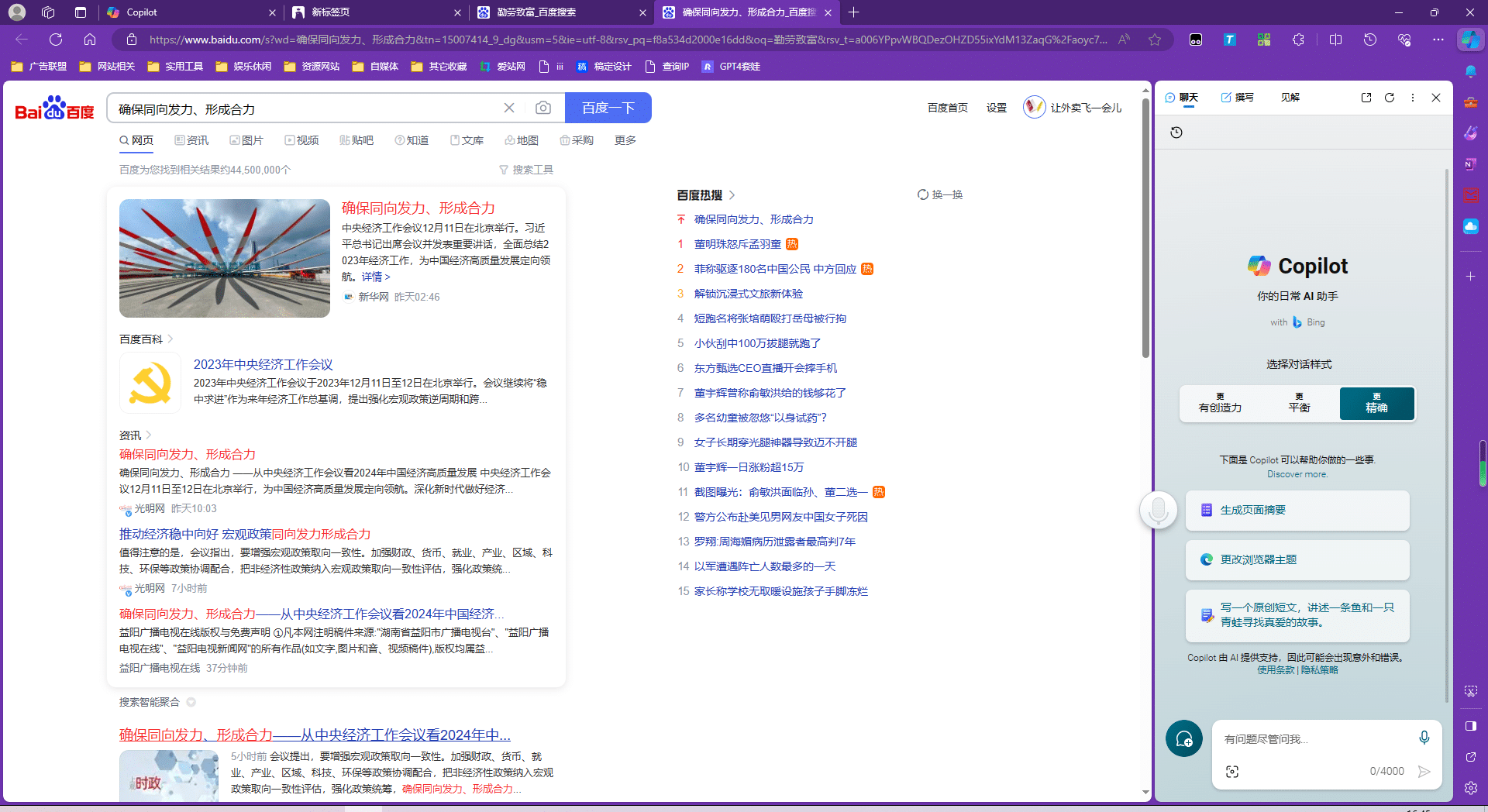The width and height of the screenshot is (1488, 812).
Task: Expand 百度百科 section arrow
Action: (x=170, y=339)
